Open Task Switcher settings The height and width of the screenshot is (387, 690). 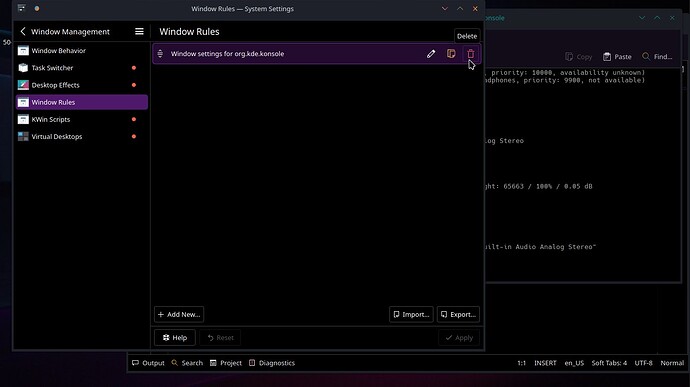pos(82,68)
